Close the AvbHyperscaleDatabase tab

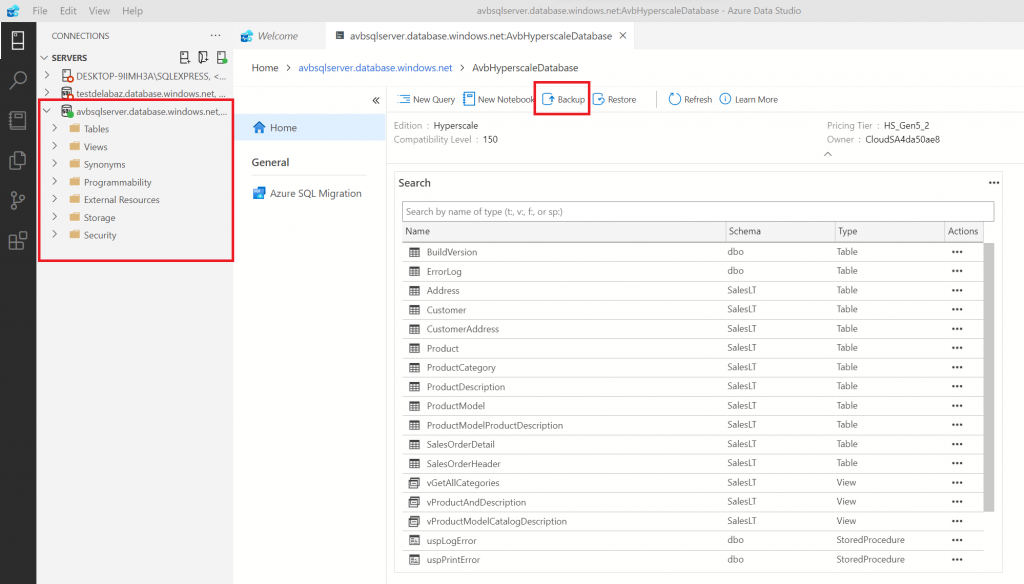623,35
